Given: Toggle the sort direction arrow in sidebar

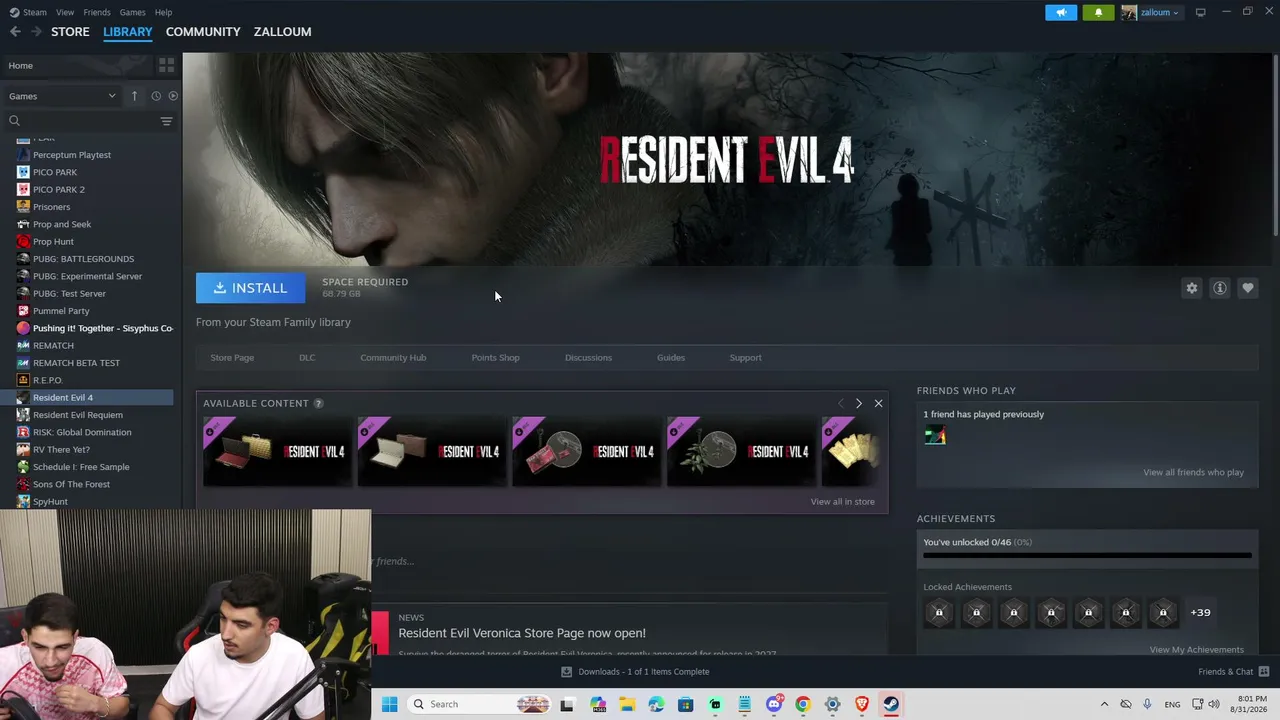Looking at the screenshot, I should [x=134, y=96].
